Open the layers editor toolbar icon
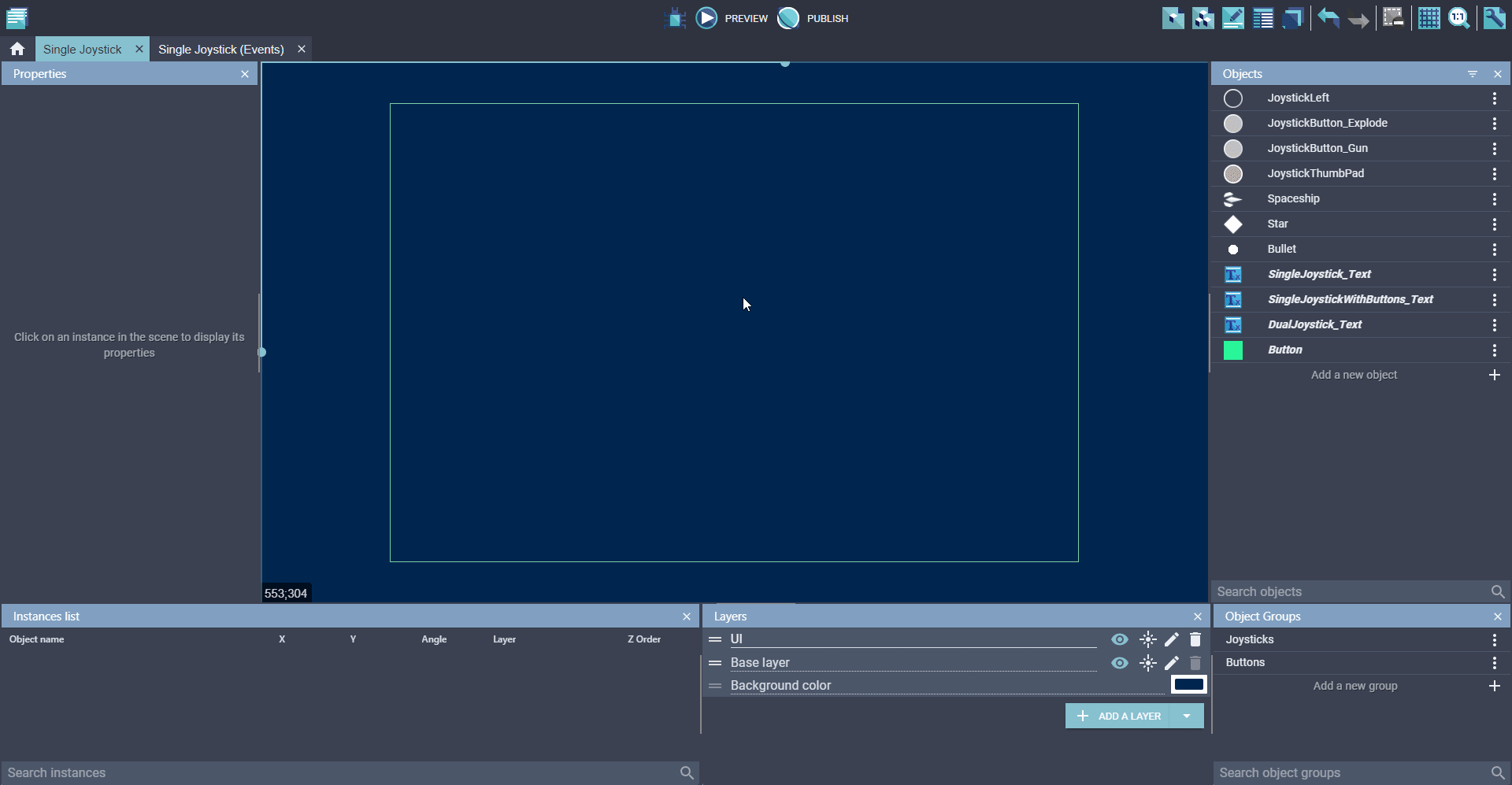 pyautogui.click(x=1293, y=18)
